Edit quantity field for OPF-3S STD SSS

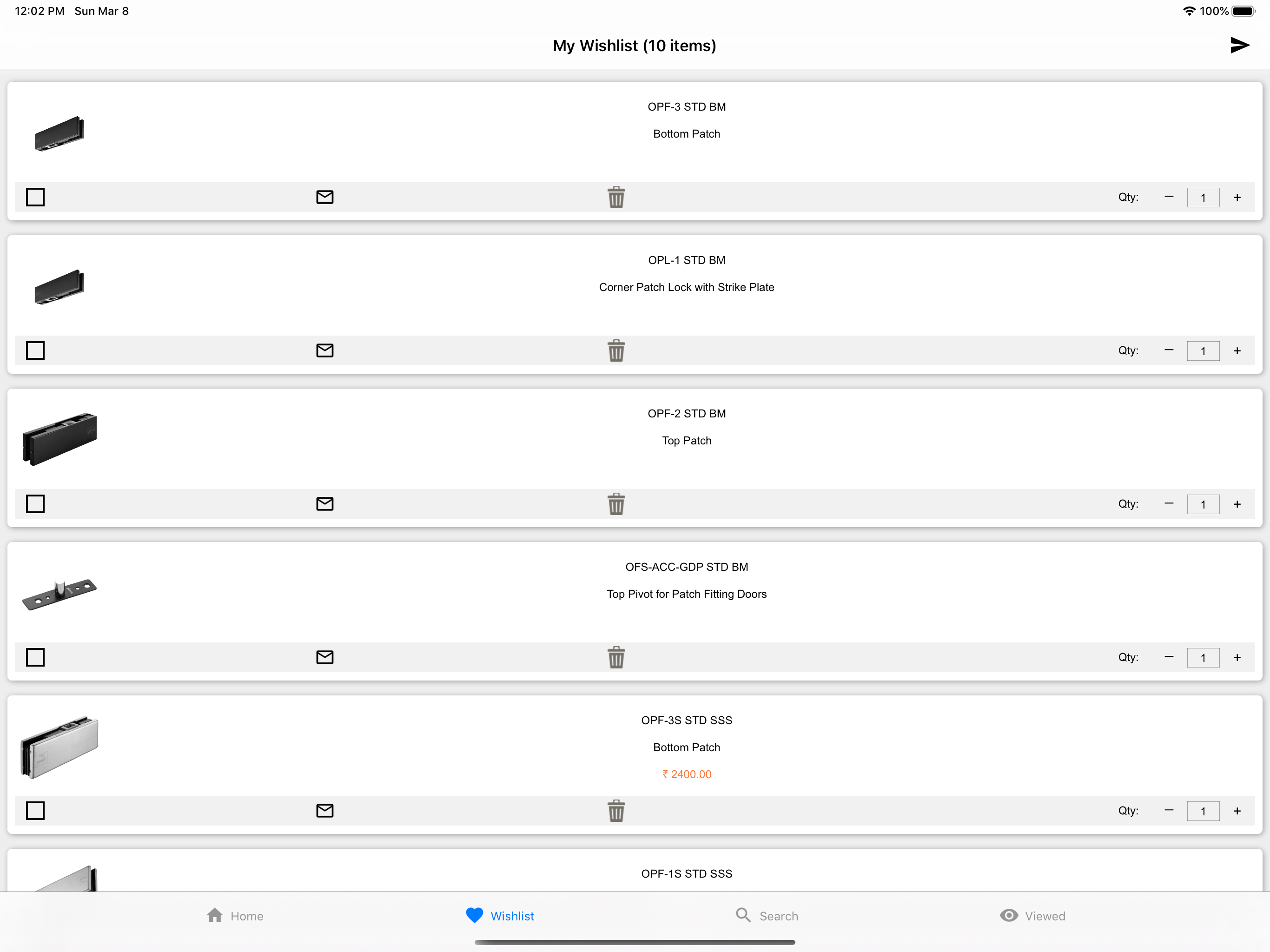pos(1203,811)
